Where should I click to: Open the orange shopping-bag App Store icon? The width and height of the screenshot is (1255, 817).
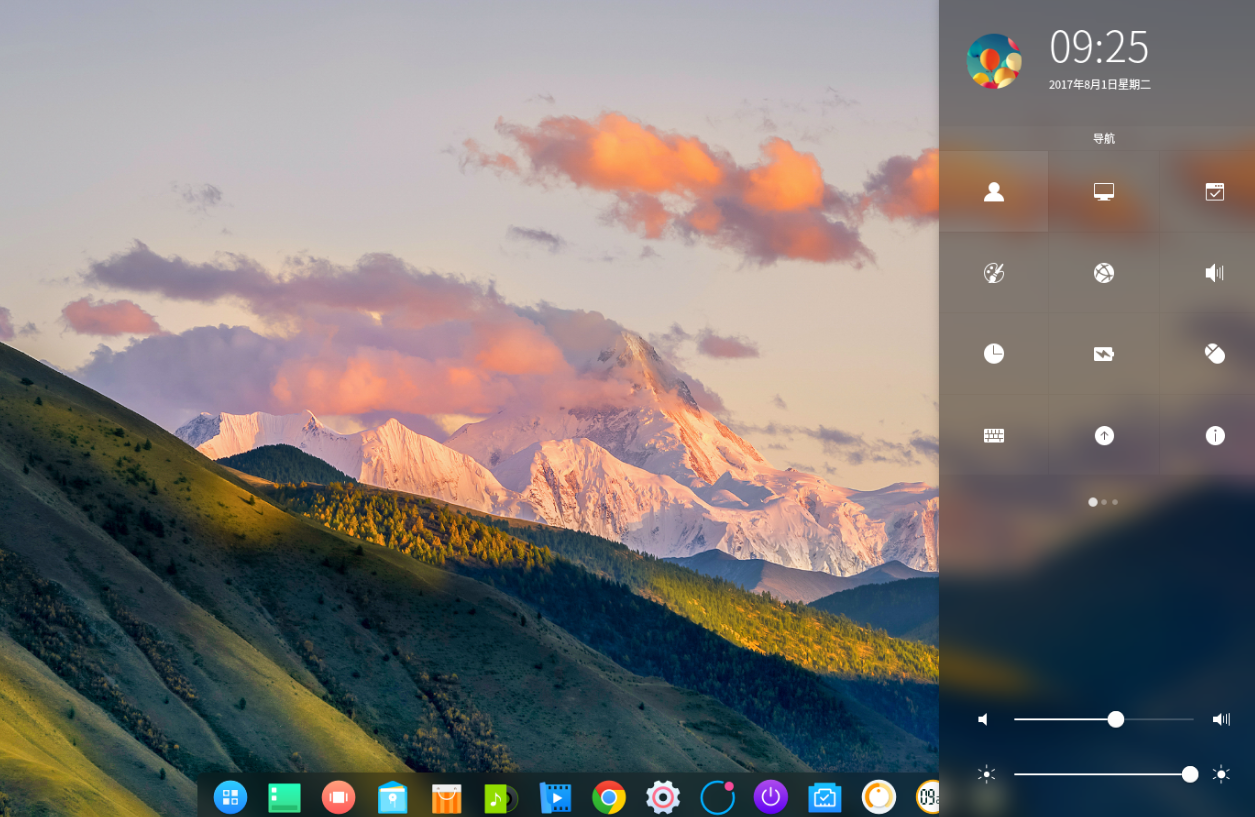(x=446, y=798)
